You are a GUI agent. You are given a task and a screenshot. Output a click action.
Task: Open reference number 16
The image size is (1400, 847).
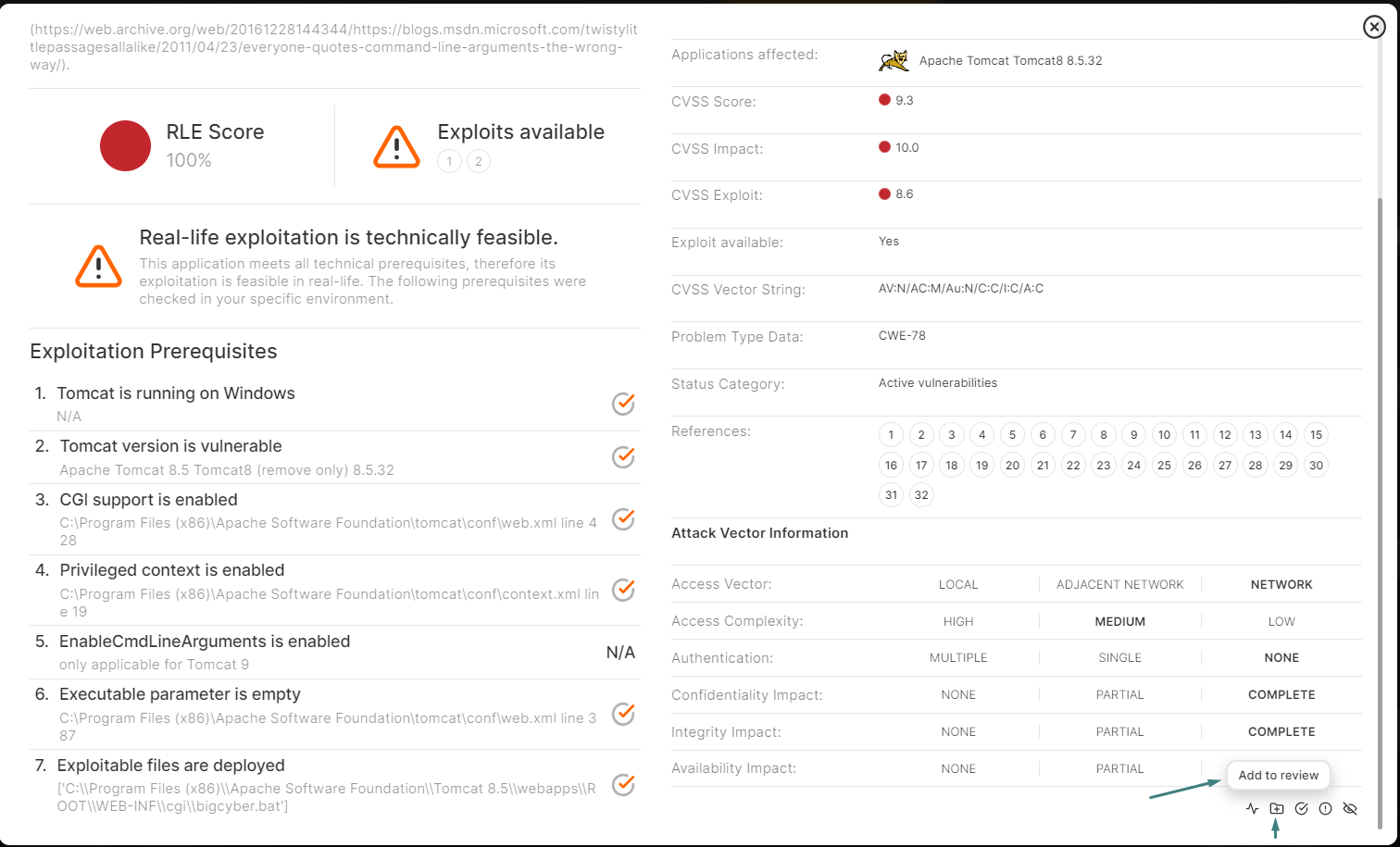point(891,466)
